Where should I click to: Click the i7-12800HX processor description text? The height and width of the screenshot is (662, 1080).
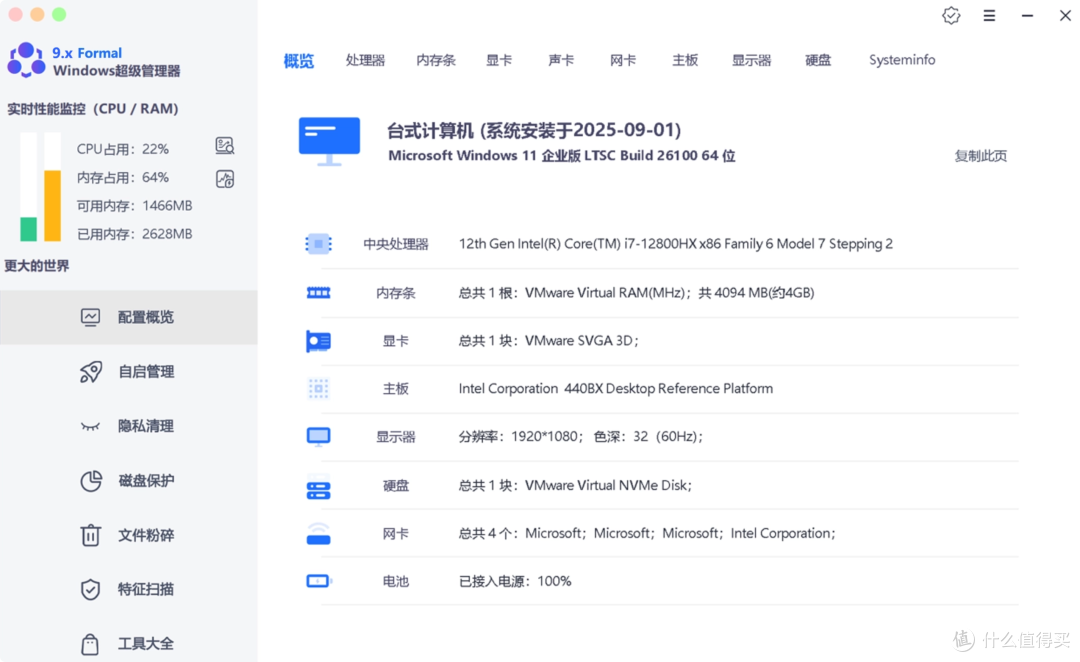(676, 244)
